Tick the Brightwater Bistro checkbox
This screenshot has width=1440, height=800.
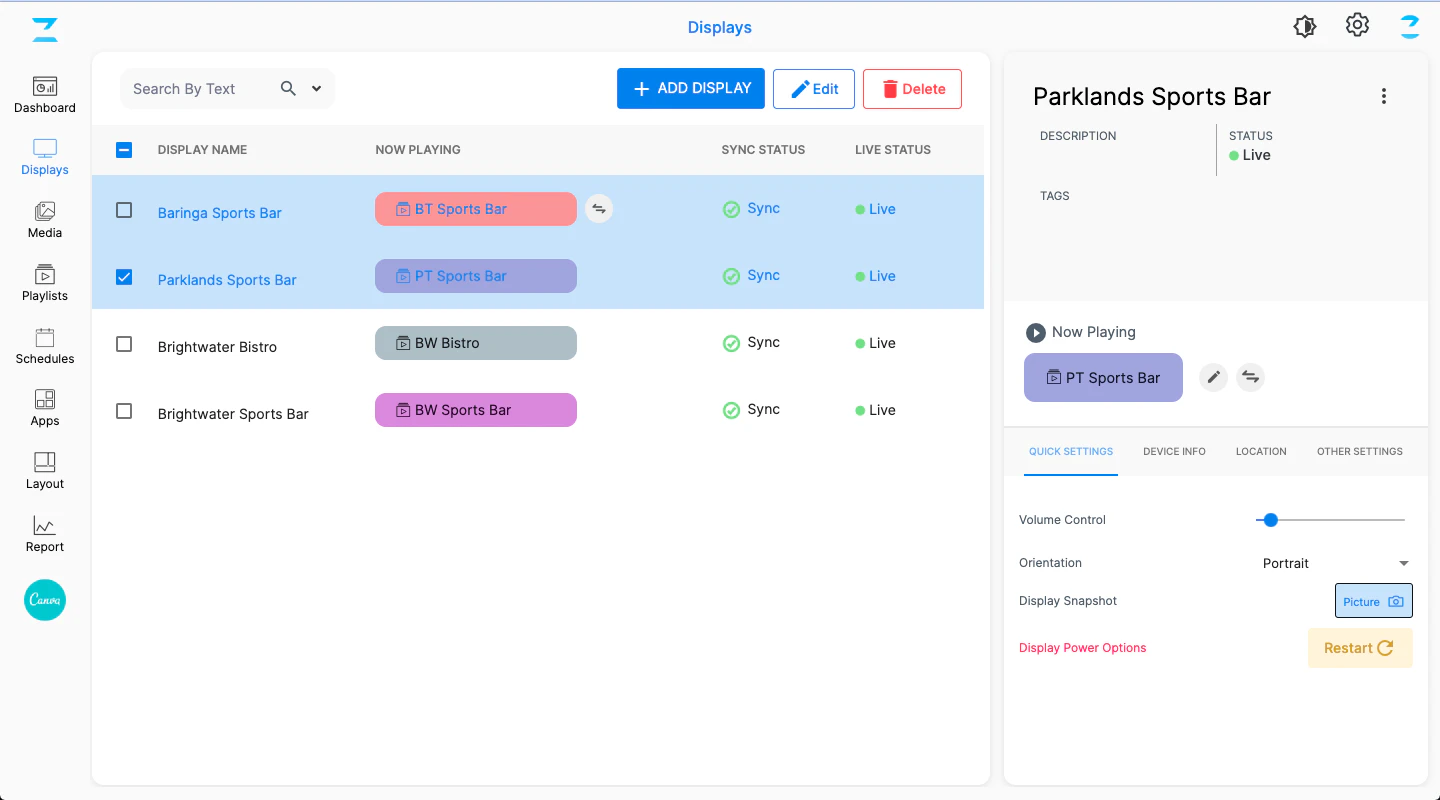[x=124, y=344]
